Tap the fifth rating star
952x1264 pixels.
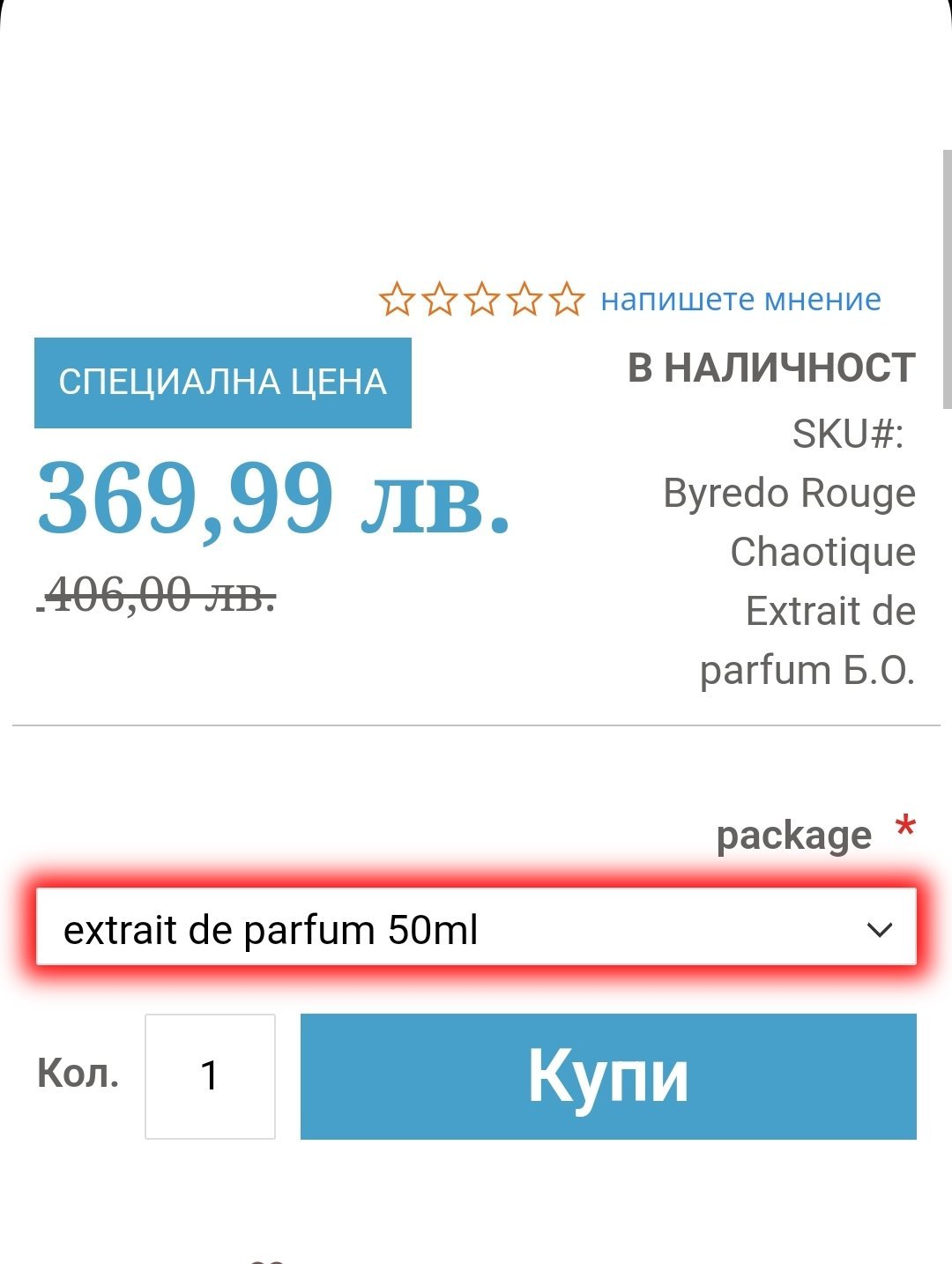click(x=567, y=300)
